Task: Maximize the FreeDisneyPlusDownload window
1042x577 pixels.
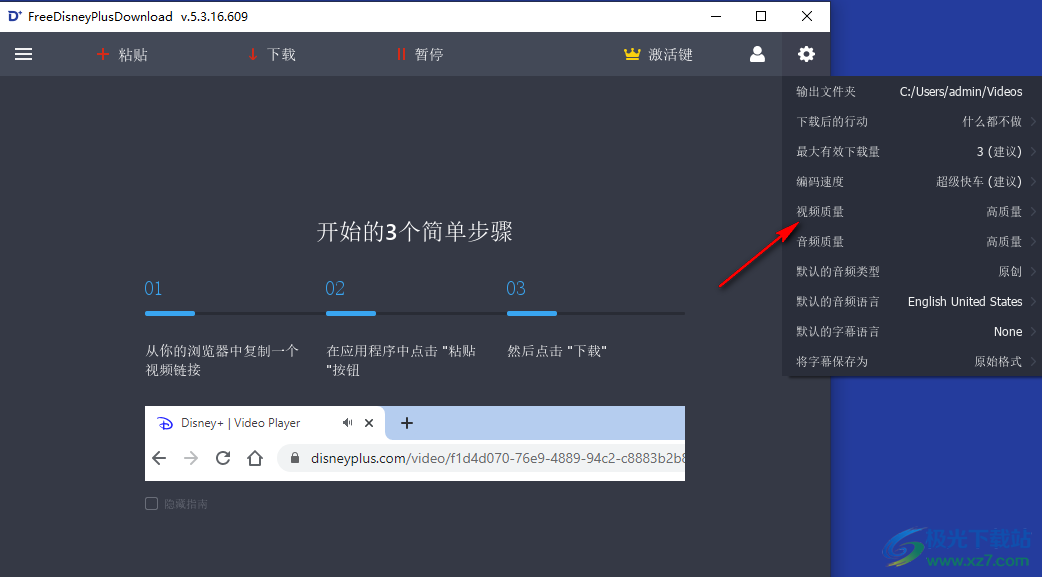Action: 761,16
